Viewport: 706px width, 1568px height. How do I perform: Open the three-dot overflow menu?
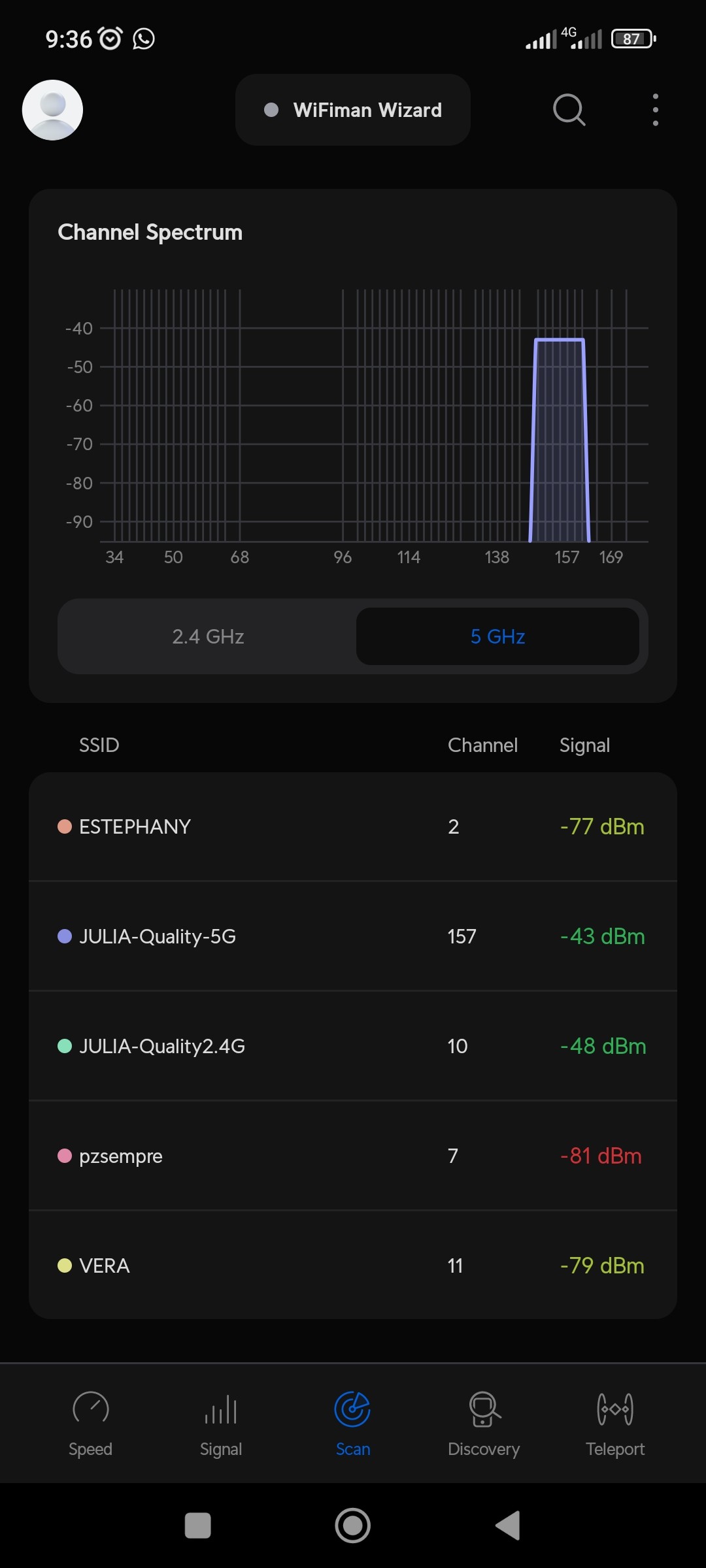coord(655,110)
